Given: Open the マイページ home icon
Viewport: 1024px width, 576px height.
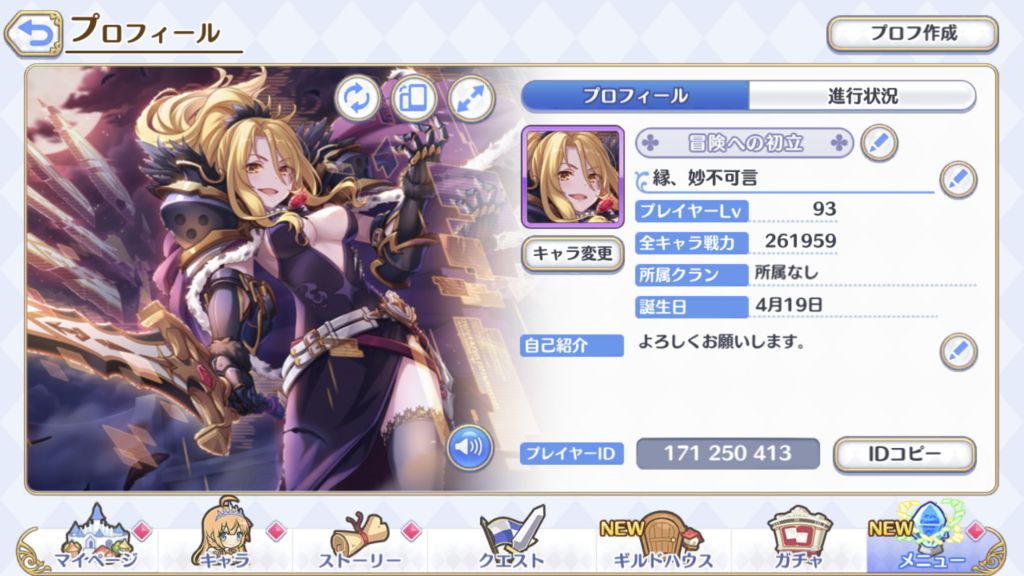Looking at the screenshot, I should click(x=96, y=538).
